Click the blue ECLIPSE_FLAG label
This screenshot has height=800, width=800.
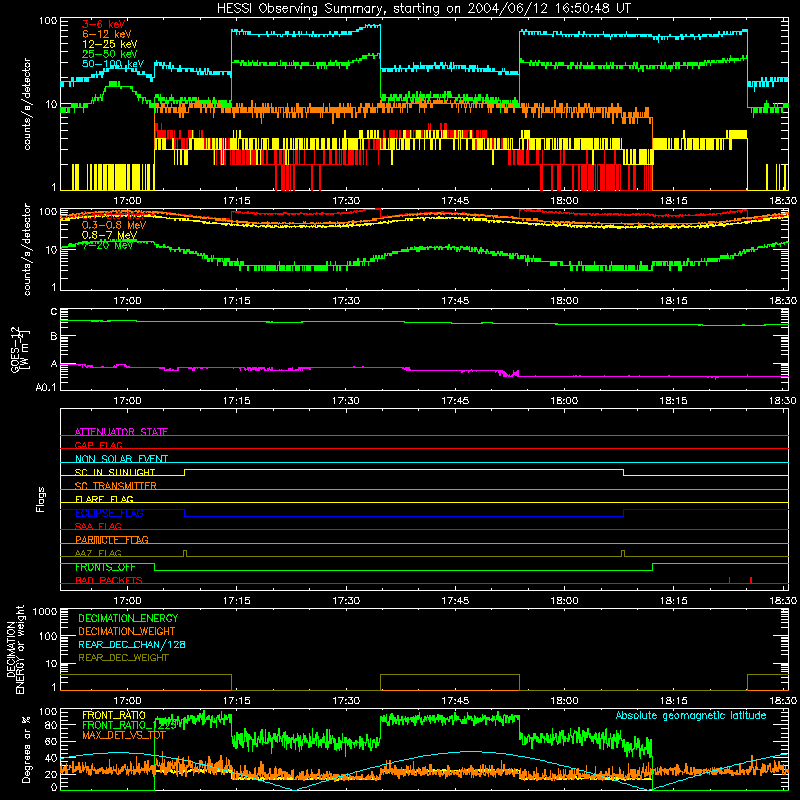pos(109,513)
